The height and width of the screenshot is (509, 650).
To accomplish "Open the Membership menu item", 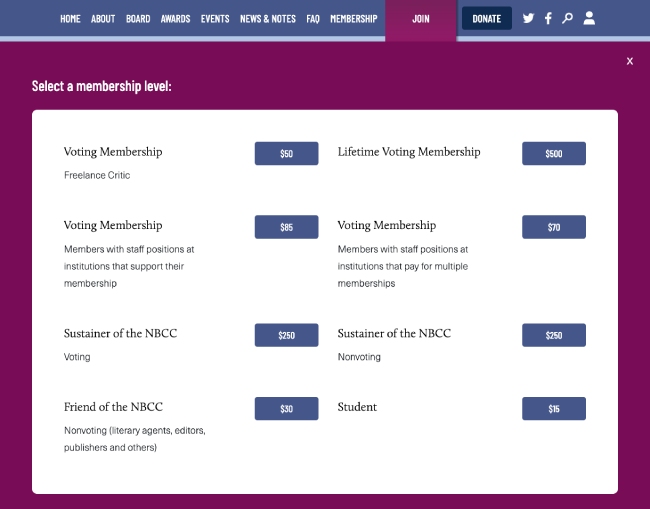I will coord(354,19).
